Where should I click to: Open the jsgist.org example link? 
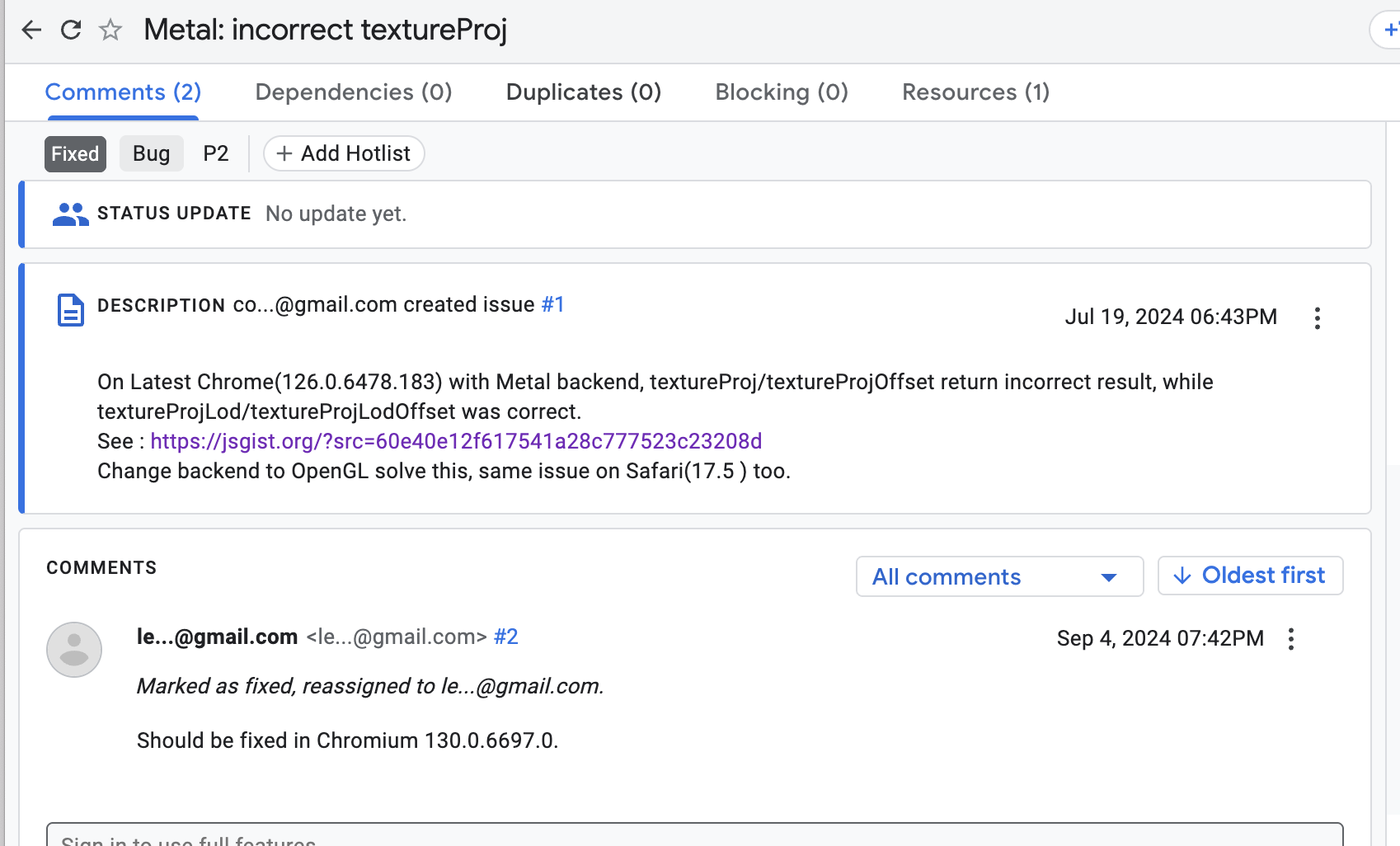(x=456, y=441)
